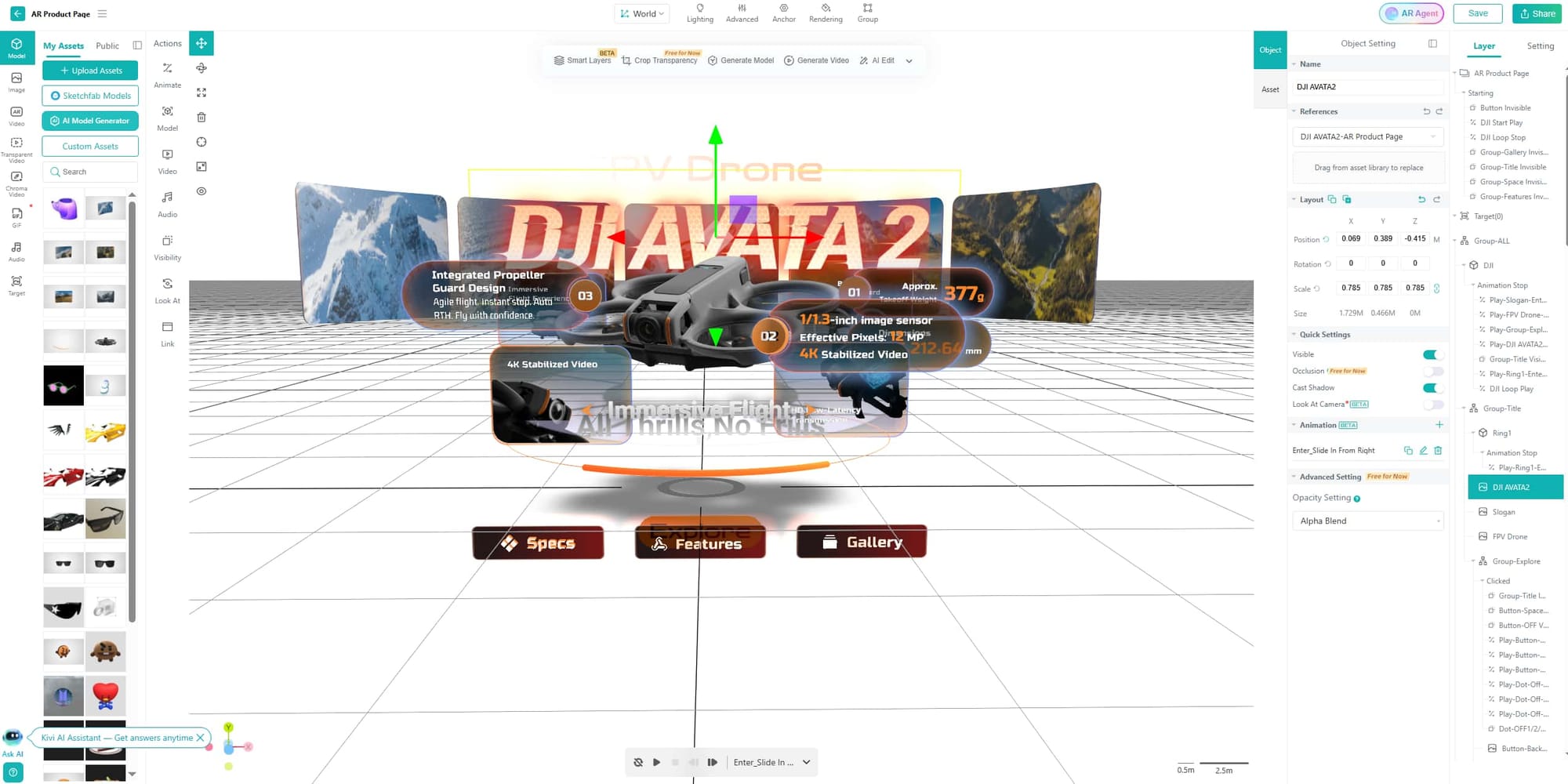Close the Kivi AI Assistant tooltip
The image size is (1568, 784).
point(200,738)
